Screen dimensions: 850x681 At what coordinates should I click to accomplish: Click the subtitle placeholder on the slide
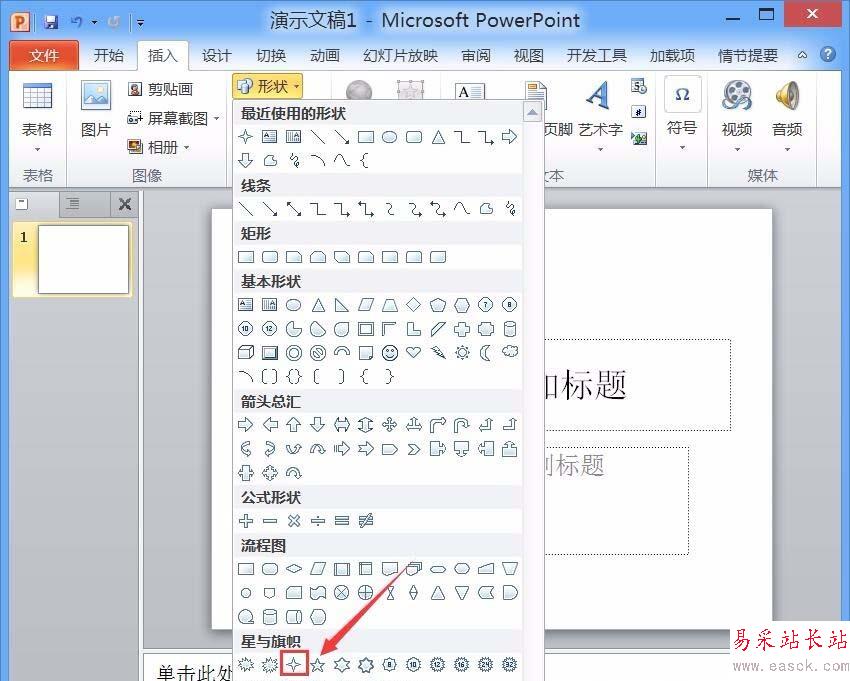pyautogui.click(x=617, y=500)
